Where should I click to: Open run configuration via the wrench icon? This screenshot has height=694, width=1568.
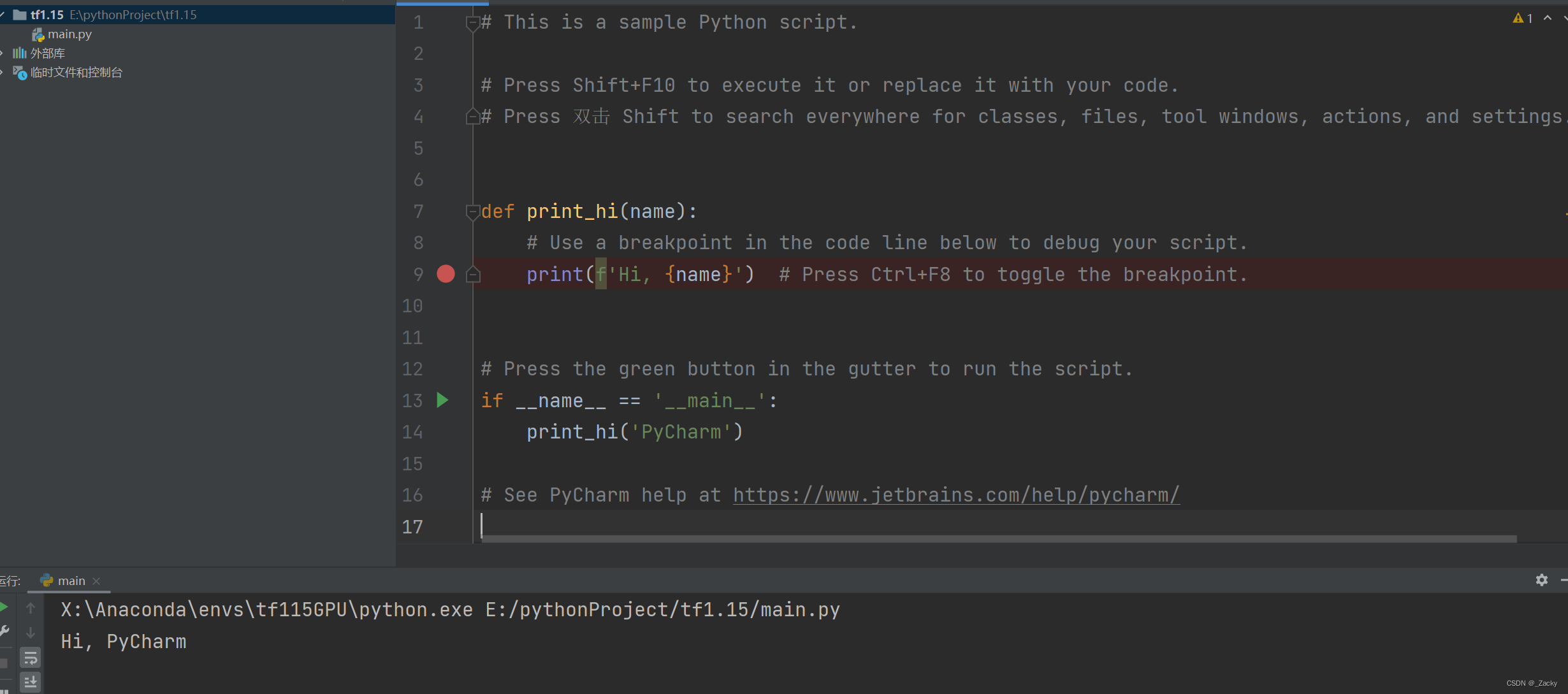click(x=4, y=632)
